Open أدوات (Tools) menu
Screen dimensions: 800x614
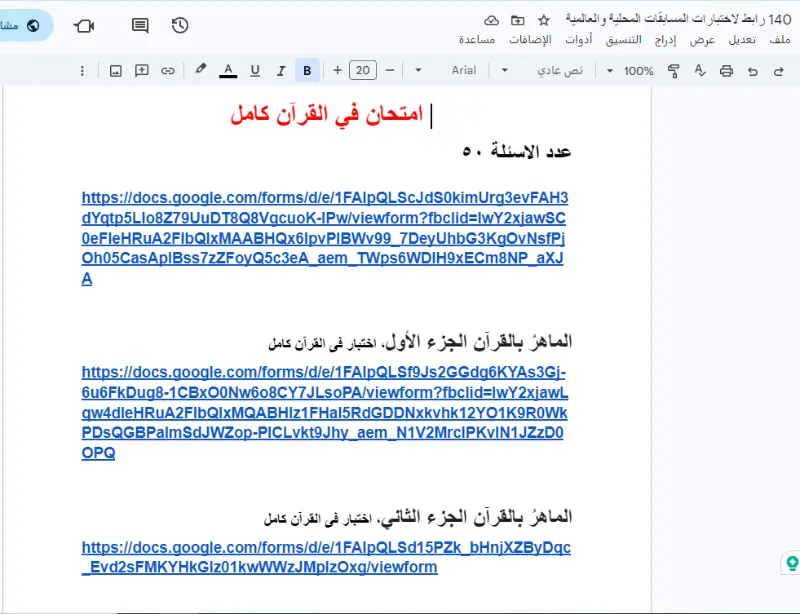(x=579, y=40)
